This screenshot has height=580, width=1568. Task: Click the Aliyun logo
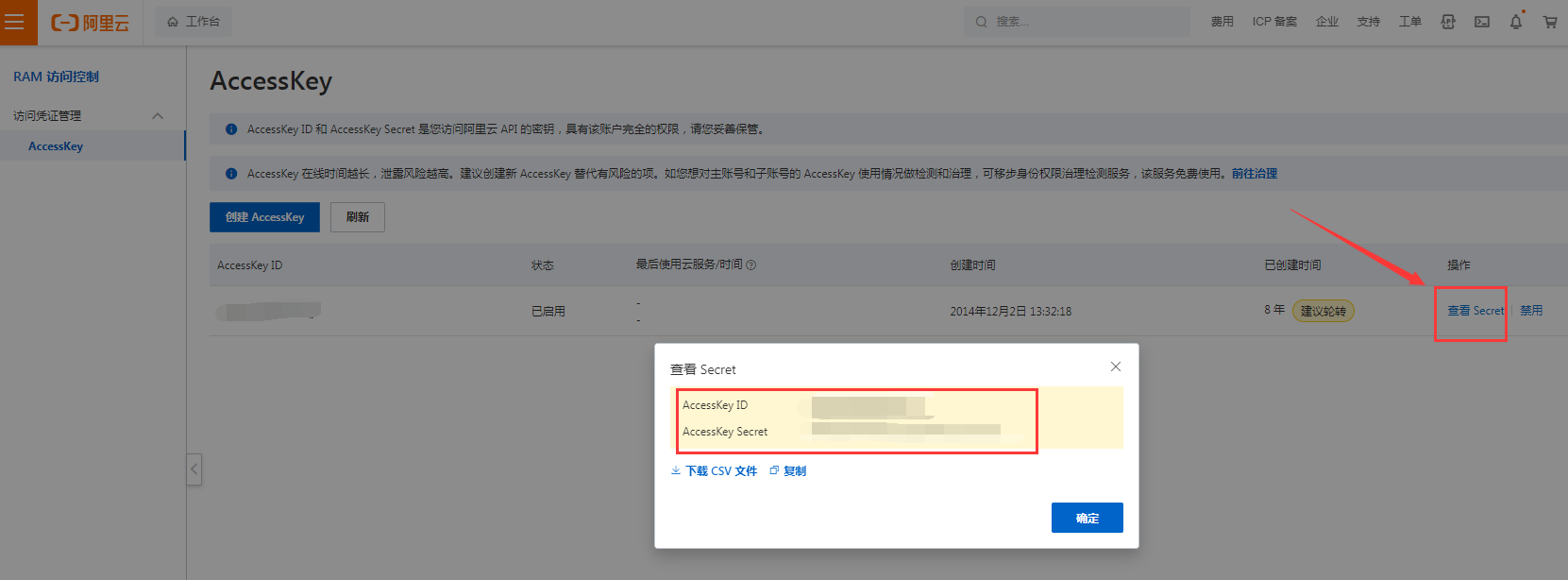90,23
